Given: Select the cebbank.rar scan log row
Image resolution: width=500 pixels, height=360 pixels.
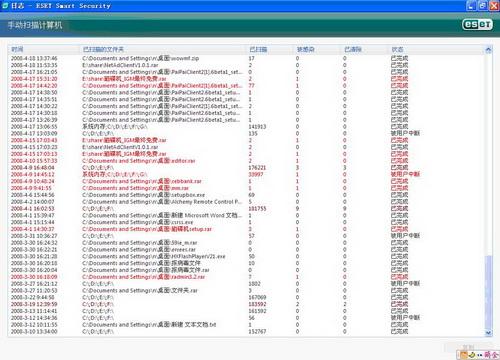Looking at the screenshot, I should point(246,181).
